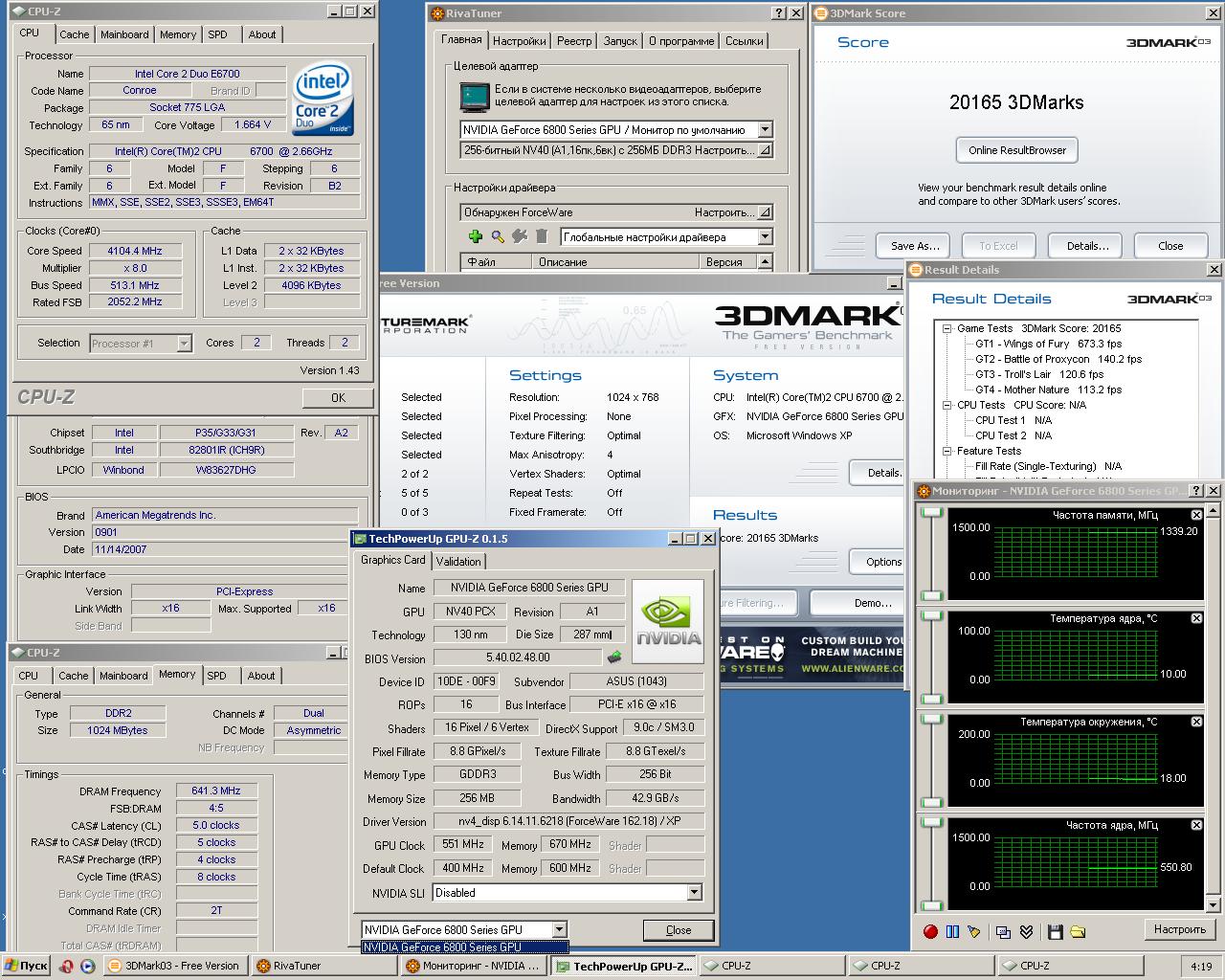Click OK button in CPU-Z
The height and width of the screenshot is (980, 1225).
click(338, 397)
